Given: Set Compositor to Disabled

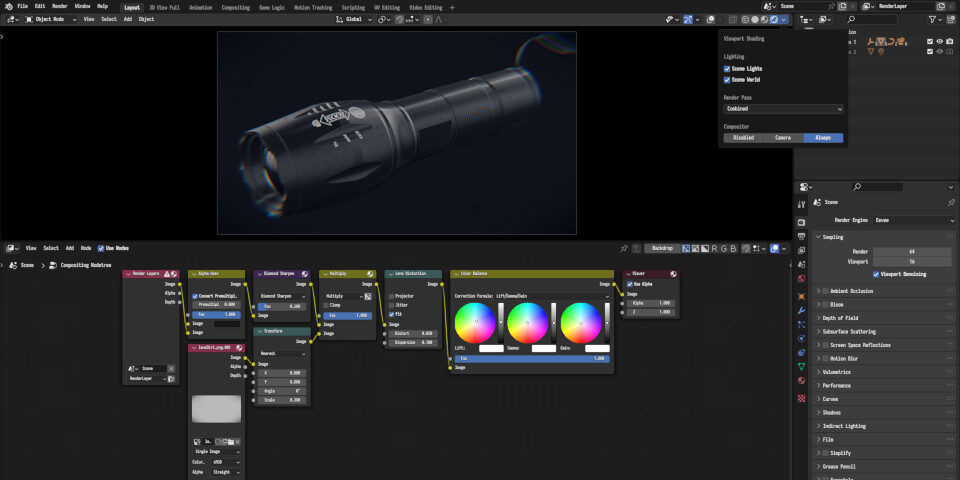Looking at the screenshot, I should [743, 137].
